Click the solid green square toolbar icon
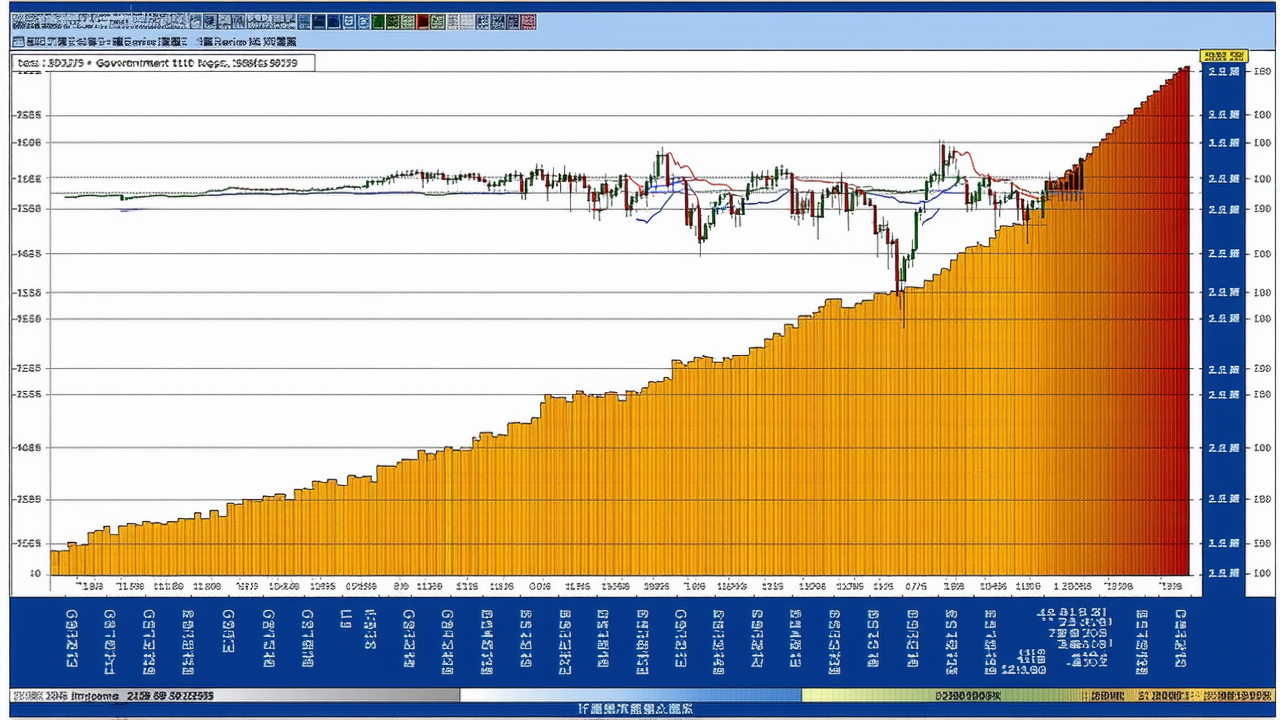 378,21
